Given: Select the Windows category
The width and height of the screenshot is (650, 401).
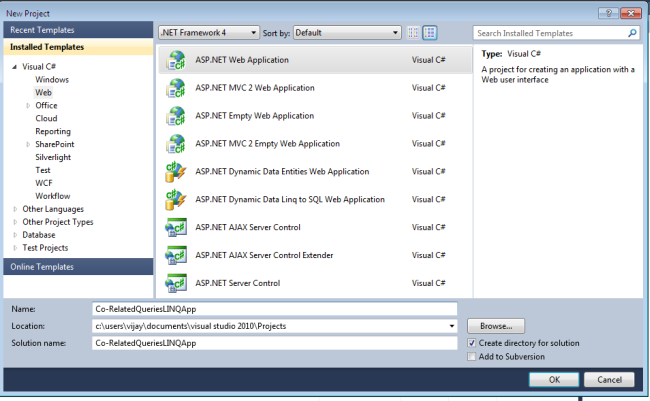Looking at the screenshot, I should pos(52,79).
